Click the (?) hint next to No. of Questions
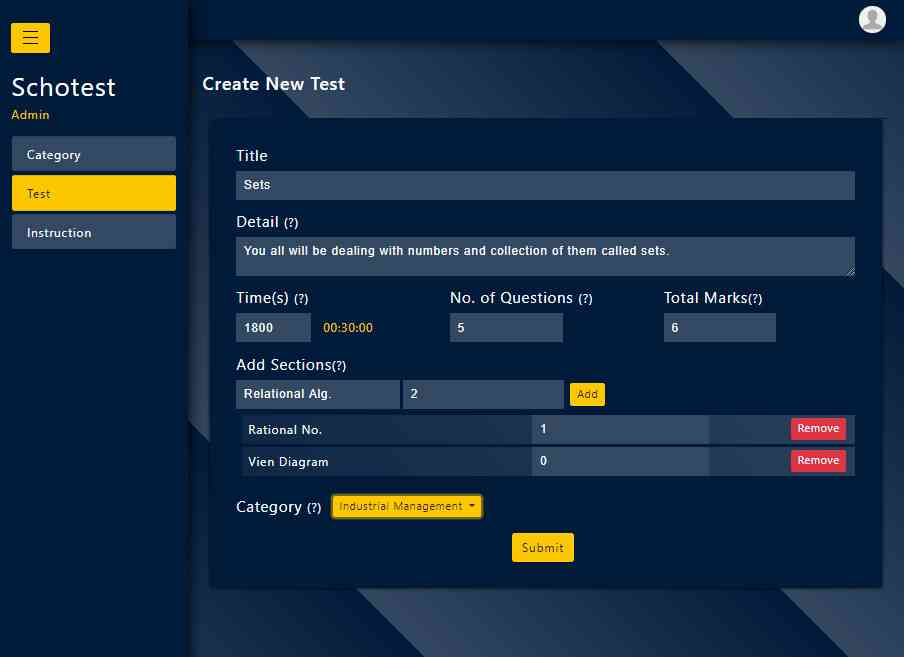 tap(585, 299)
